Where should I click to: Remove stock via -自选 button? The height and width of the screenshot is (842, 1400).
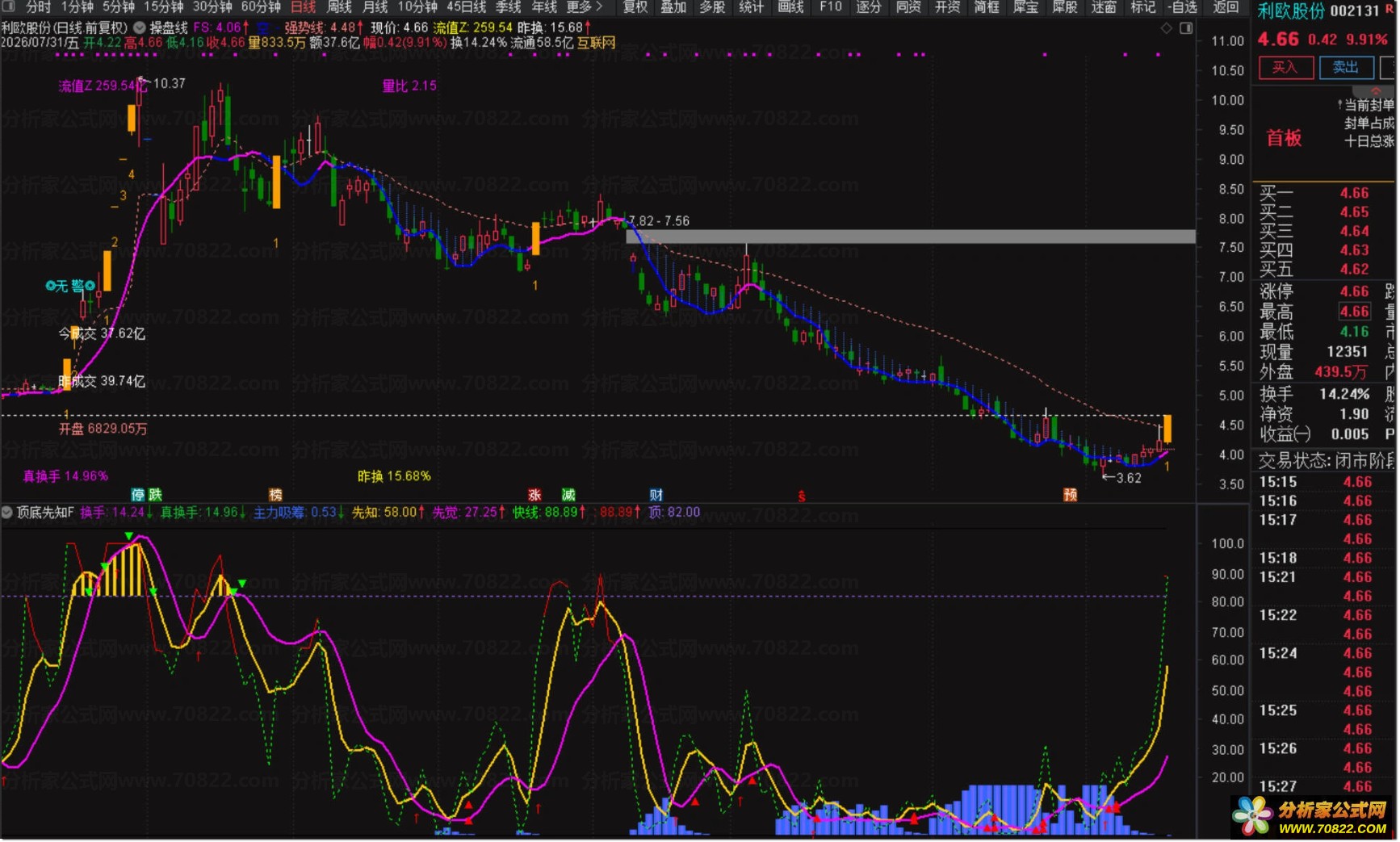point(1183,7)
